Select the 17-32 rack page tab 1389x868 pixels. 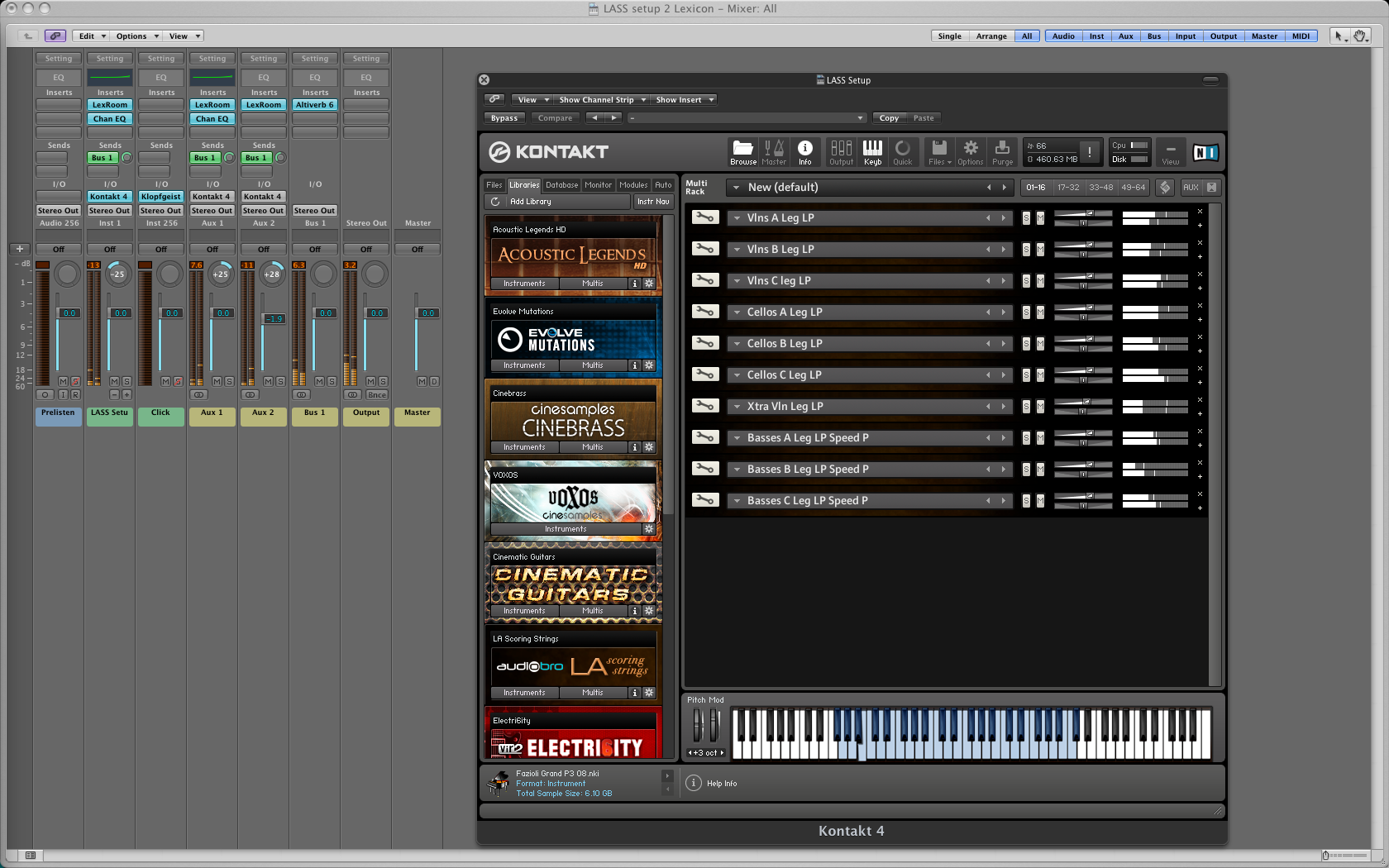[x=1068, y=188]
